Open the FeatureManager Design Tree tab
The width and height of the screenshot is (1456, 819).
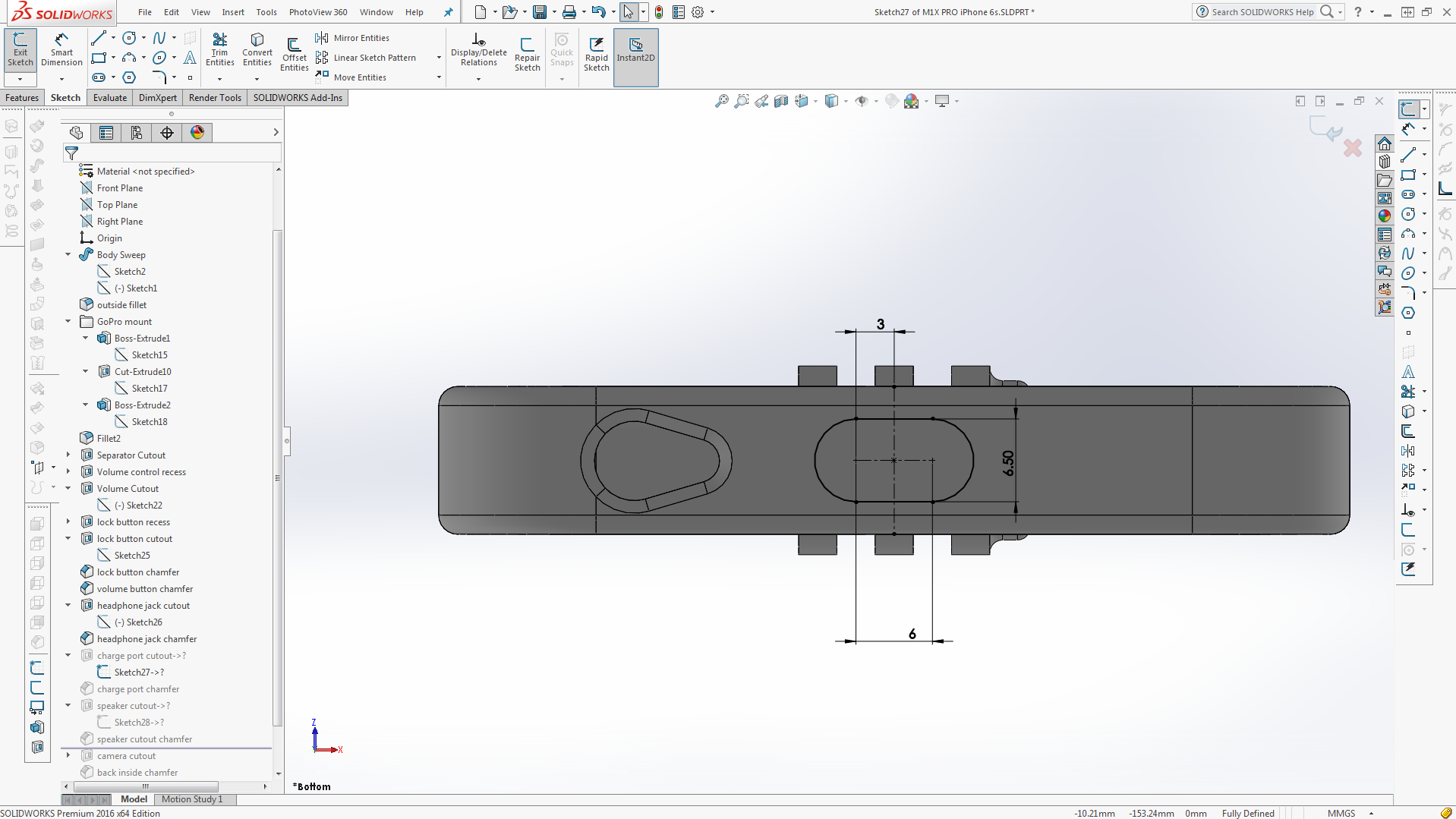point(76,133)
